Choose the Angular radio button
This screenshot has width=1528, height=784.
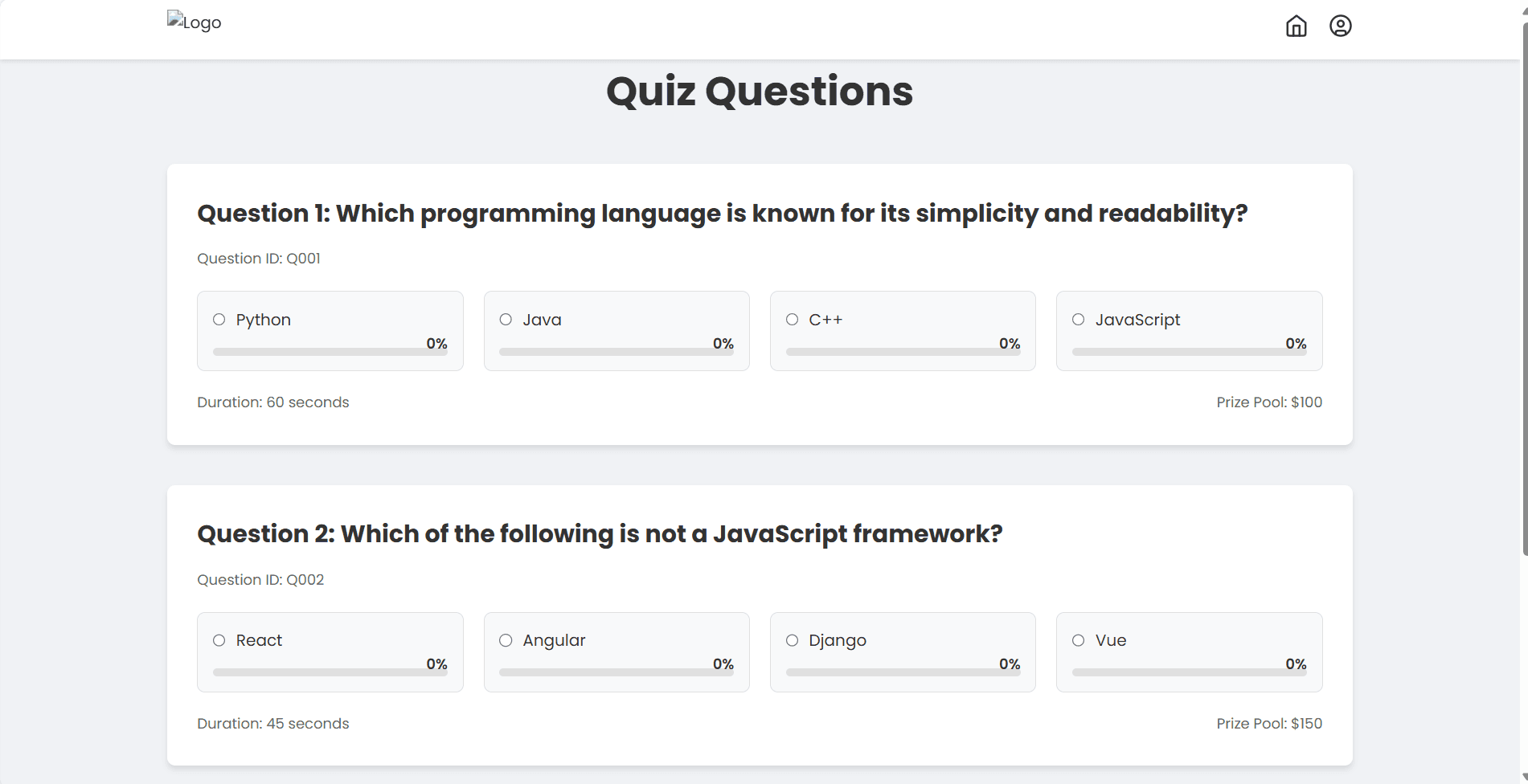[x=506, y=640]
